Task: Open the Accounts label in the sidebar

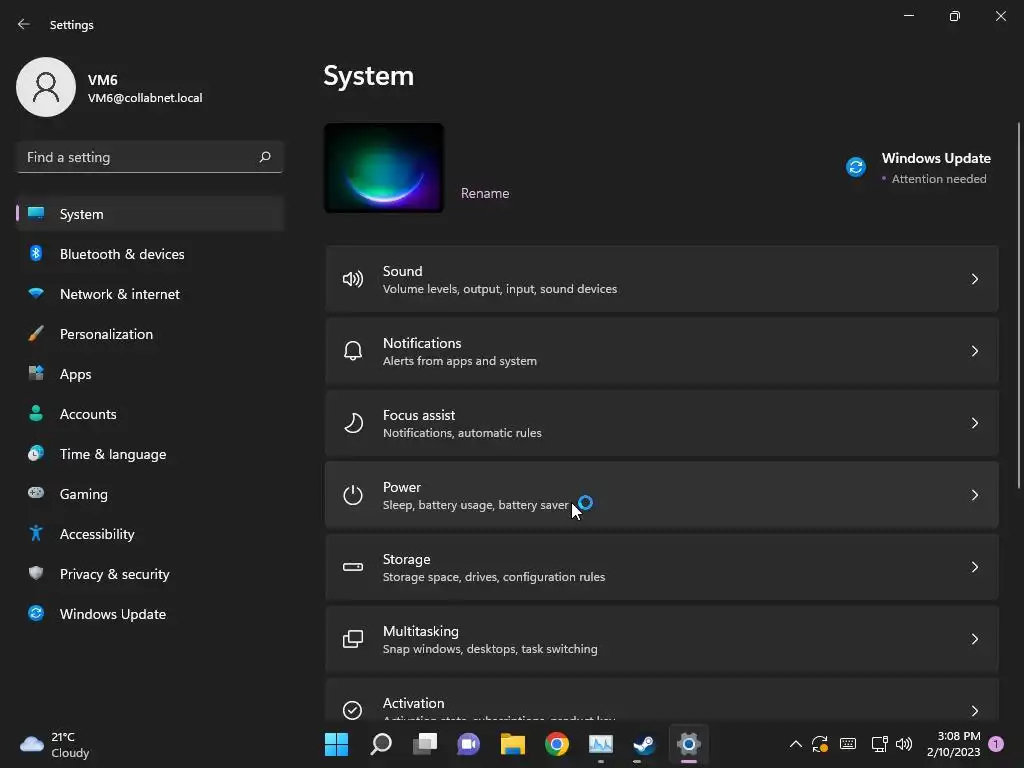Action: (x=88, y=414)
